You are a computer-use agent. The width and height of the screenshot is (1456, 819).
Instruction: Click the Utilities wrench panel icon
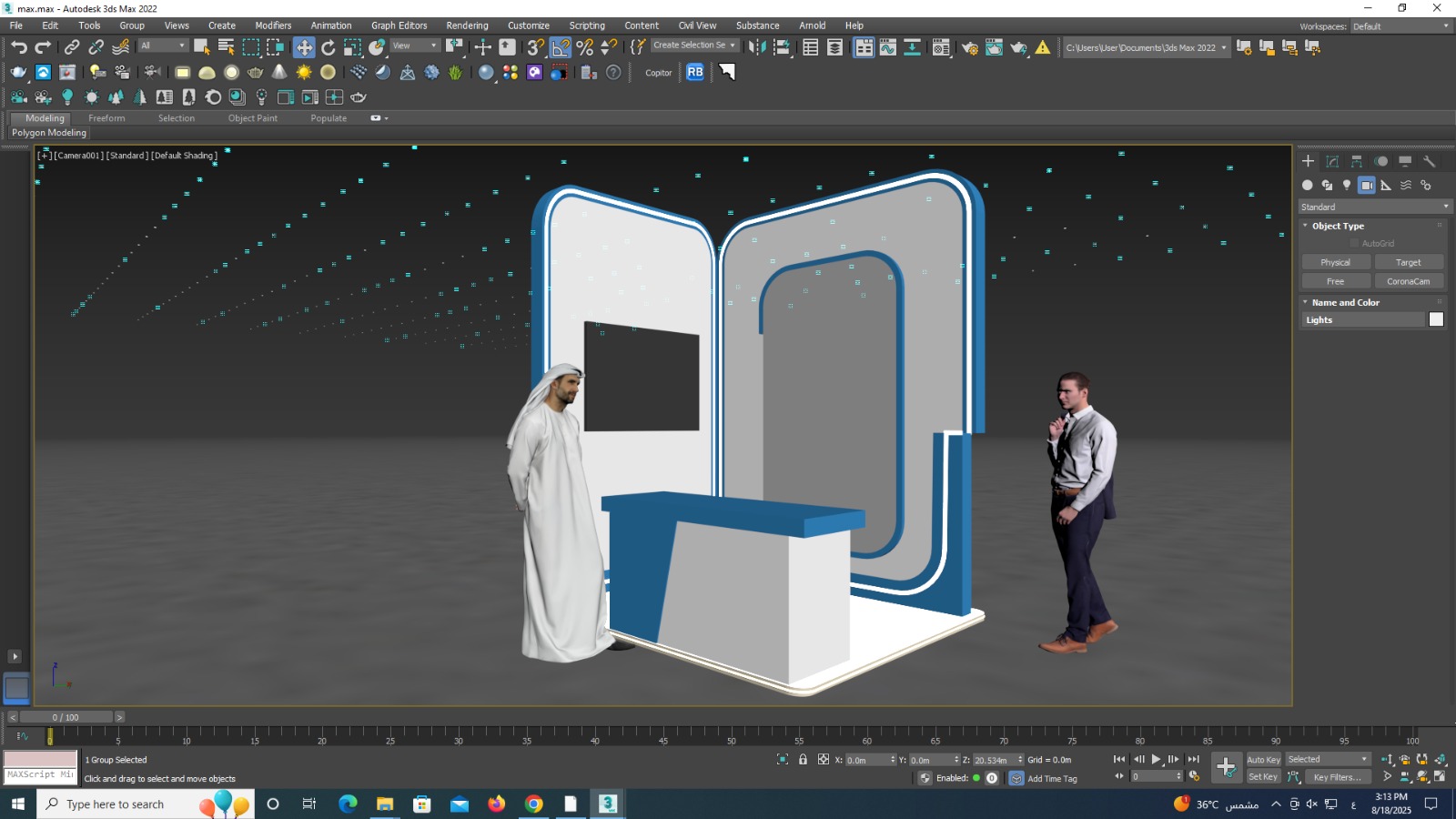pyautogui.click(x=1430, y=161)
